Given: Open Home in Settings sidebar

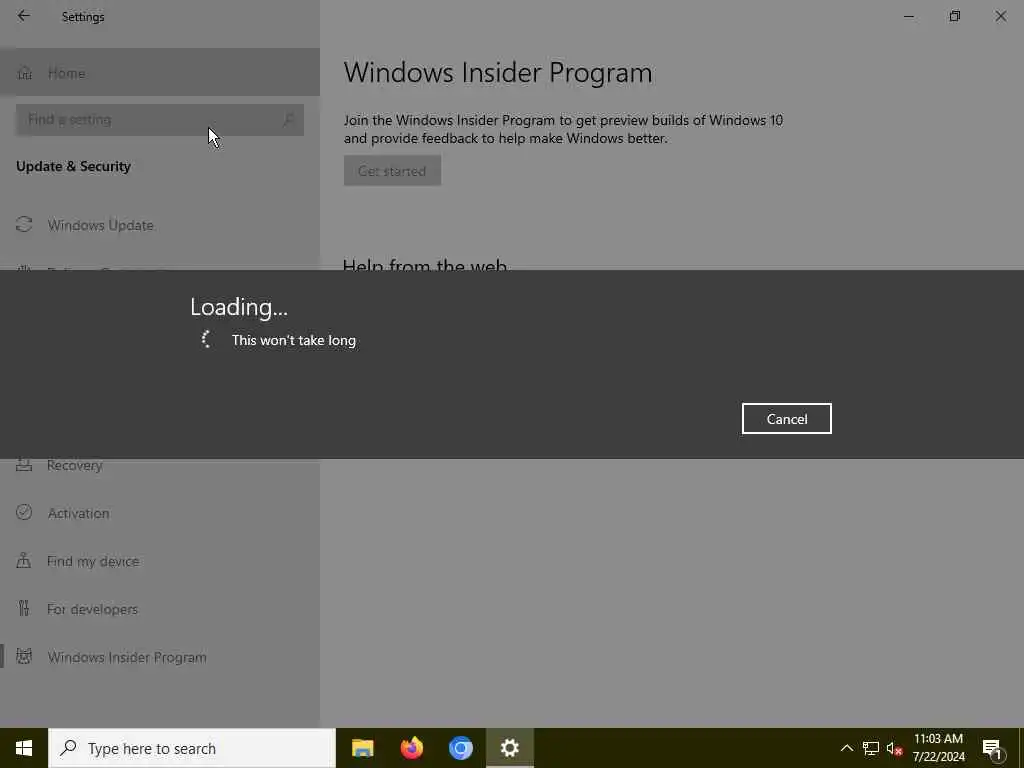Looking at the screenshot, I should point(160,72).
